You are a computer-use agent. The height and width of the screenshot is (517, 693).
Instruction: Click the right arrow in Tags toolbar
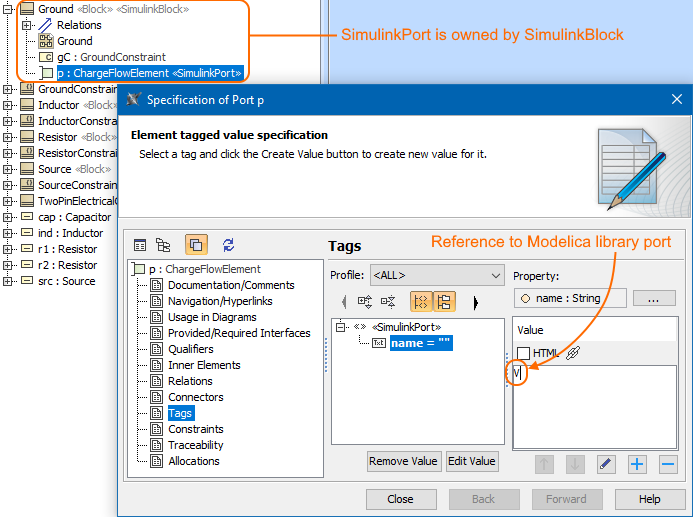click(x=476, y=303)
